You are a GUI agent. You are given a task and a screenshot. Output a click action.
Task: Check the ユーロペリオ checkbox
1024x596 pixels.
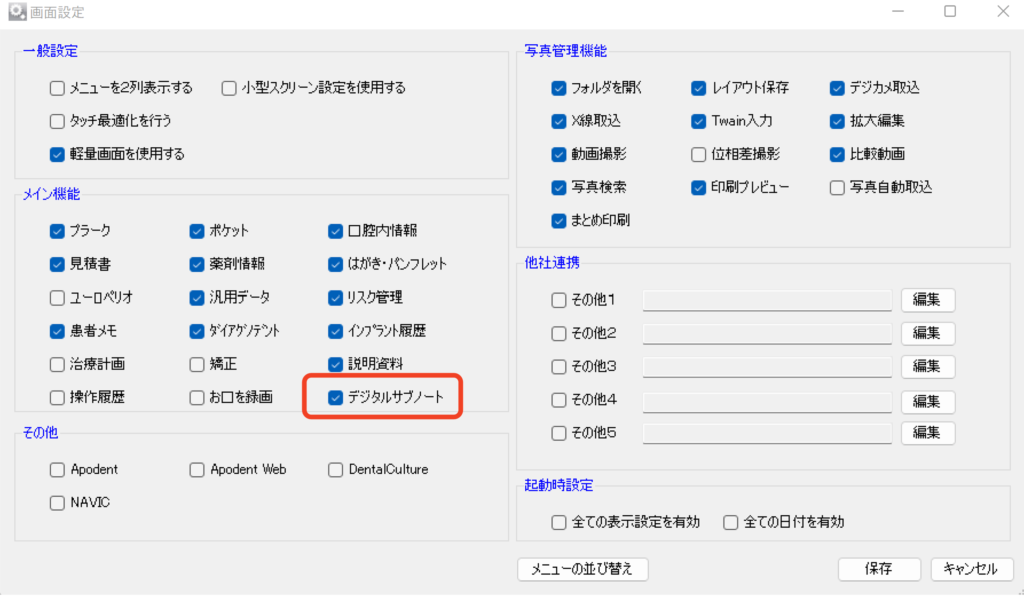pos(57,297)
